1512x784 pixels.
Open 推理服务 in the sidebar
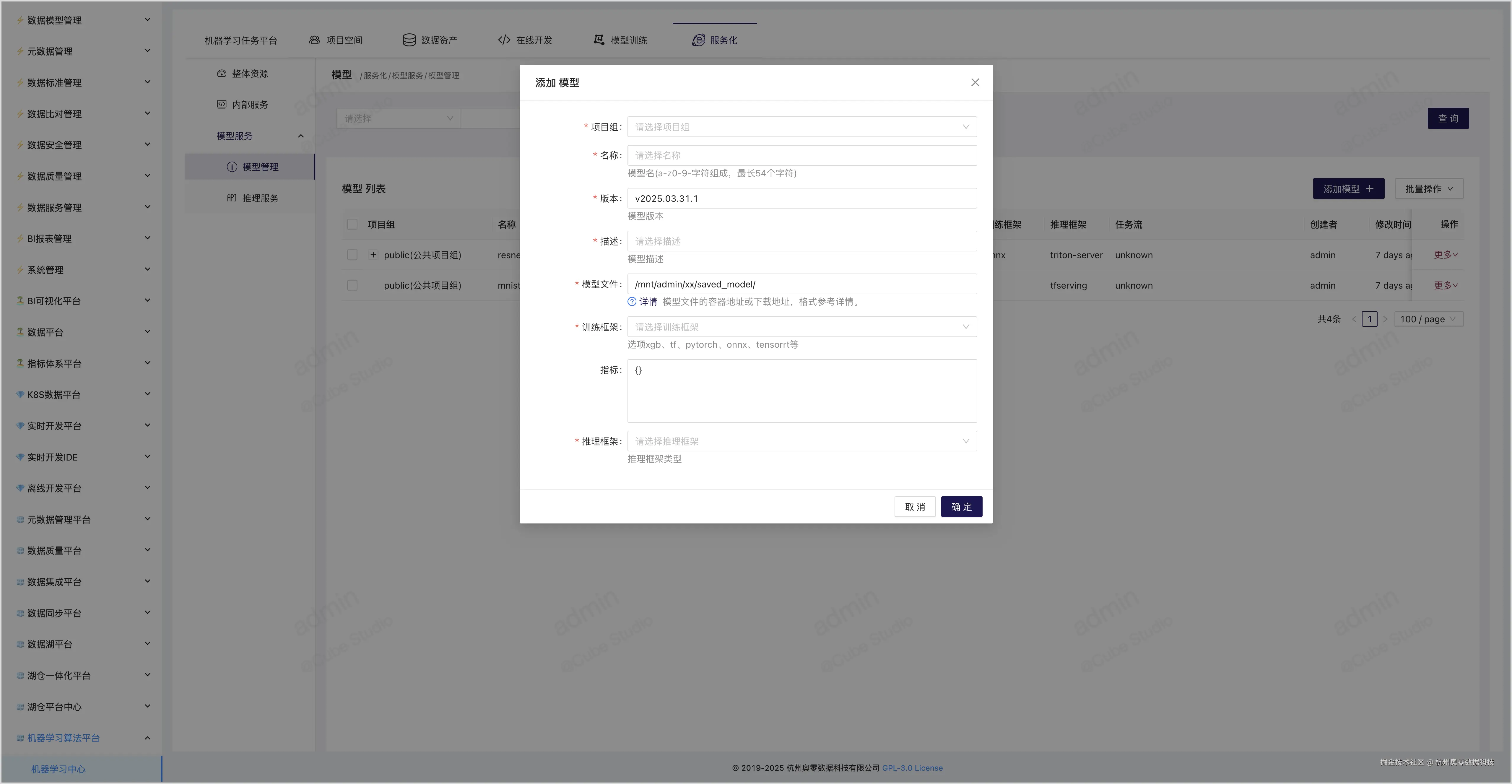(260, 198)
